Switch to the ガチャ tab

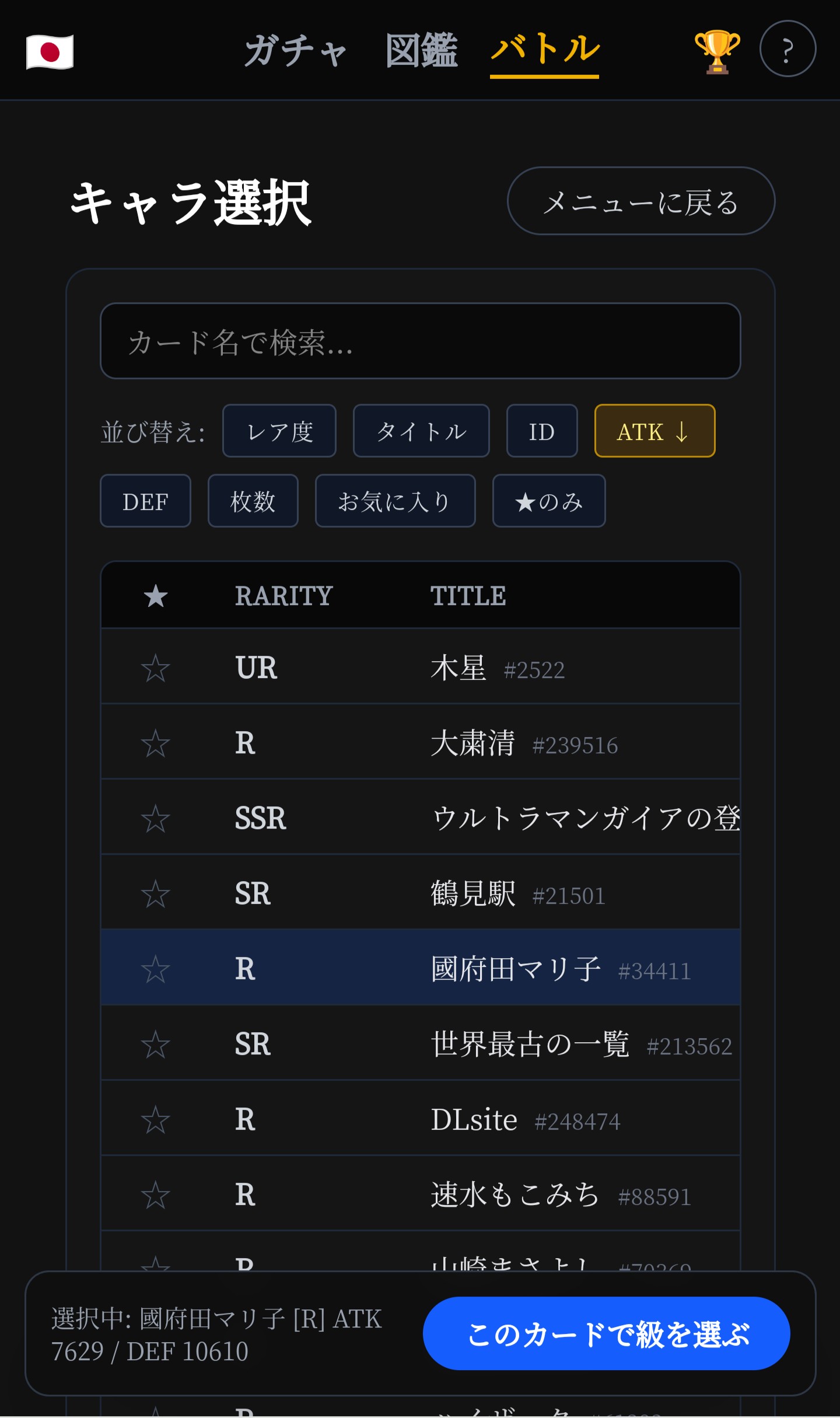tap(295, 50)
